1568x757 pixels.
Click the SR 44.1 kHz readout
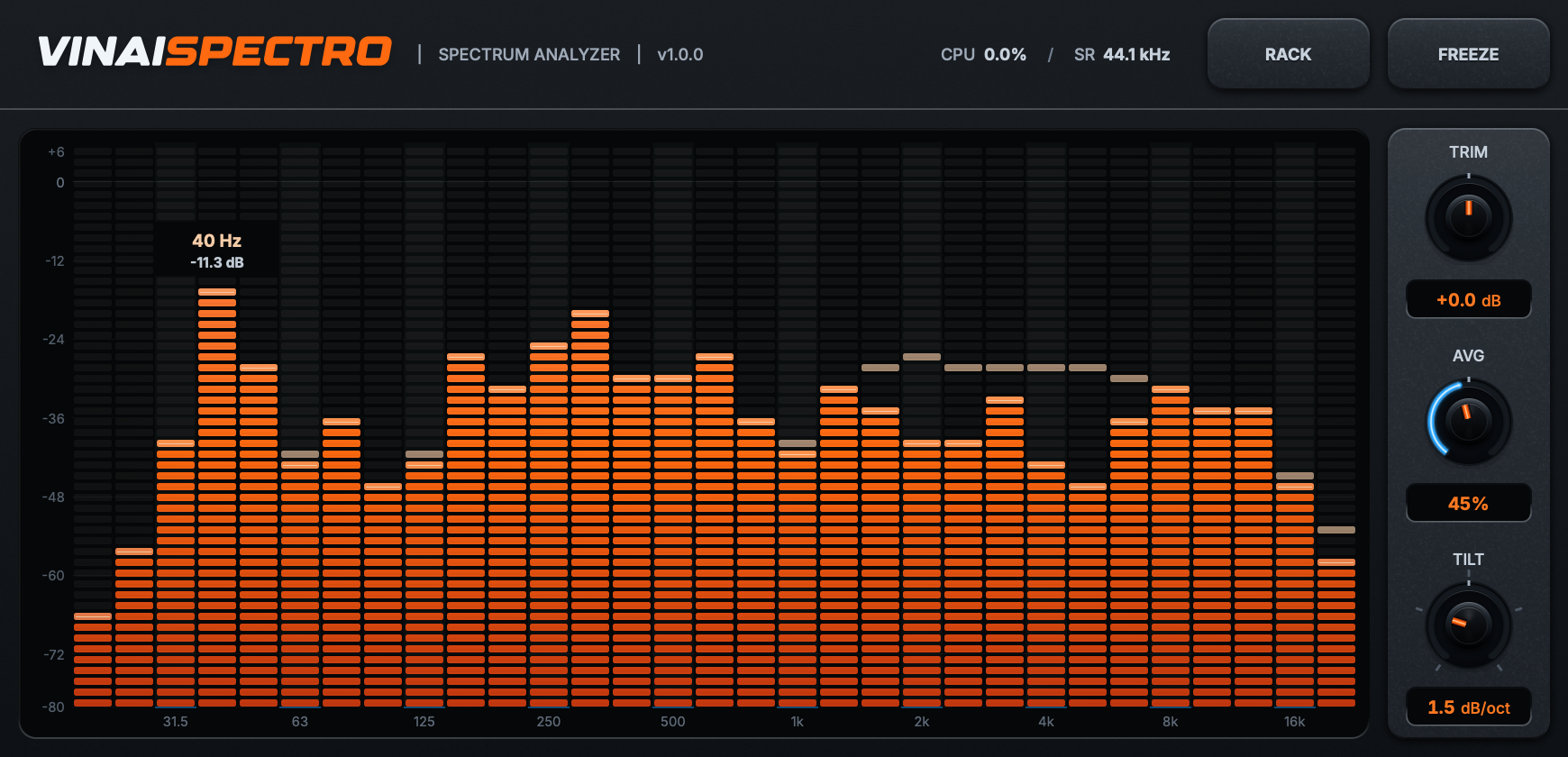(x=1122, y=54)
